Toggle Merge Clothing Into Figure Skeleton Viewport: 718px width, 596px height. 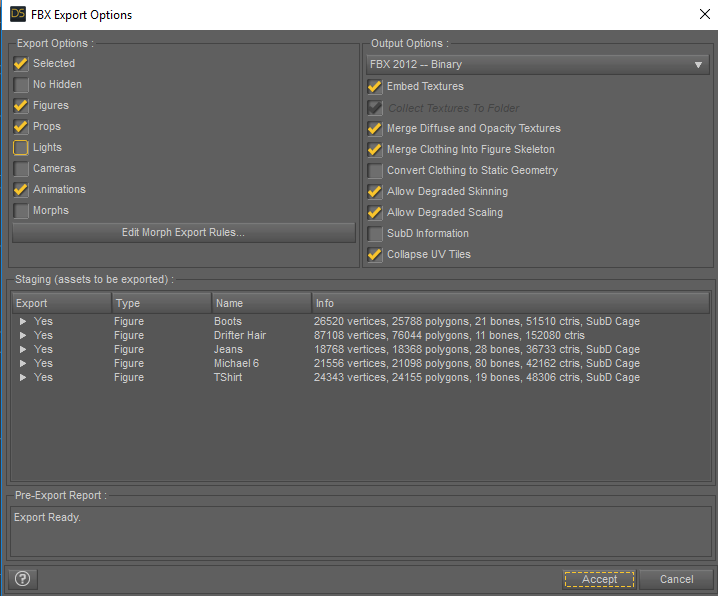pos(375,149)
